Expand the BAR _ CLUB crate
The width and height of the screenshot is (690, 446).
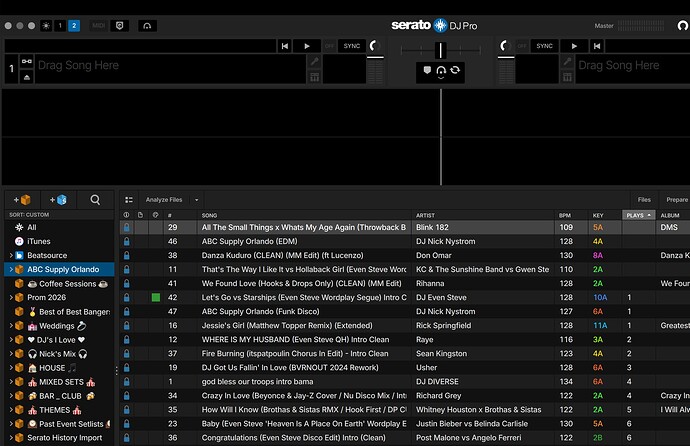point(11,396)
